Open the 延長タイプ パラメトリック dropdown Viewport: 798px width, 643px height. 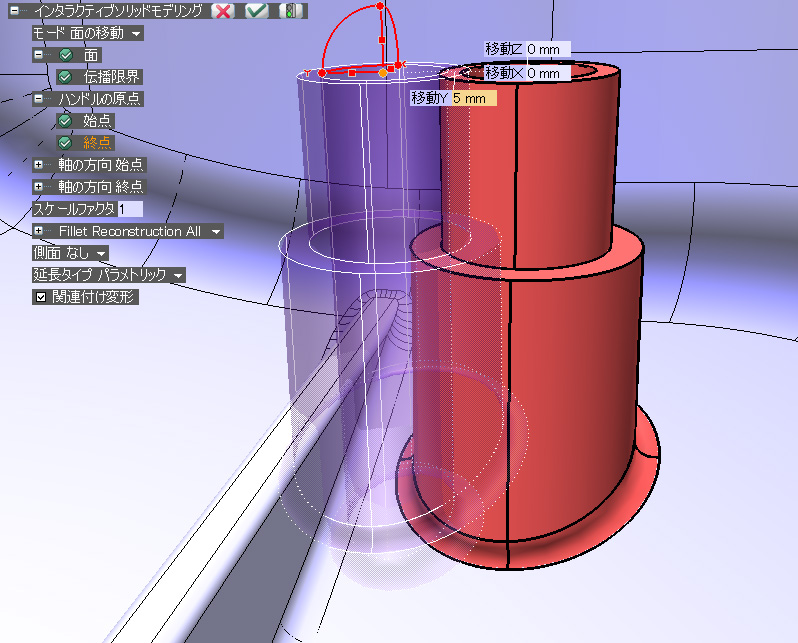pyautogui.click(x=177, y=275)
